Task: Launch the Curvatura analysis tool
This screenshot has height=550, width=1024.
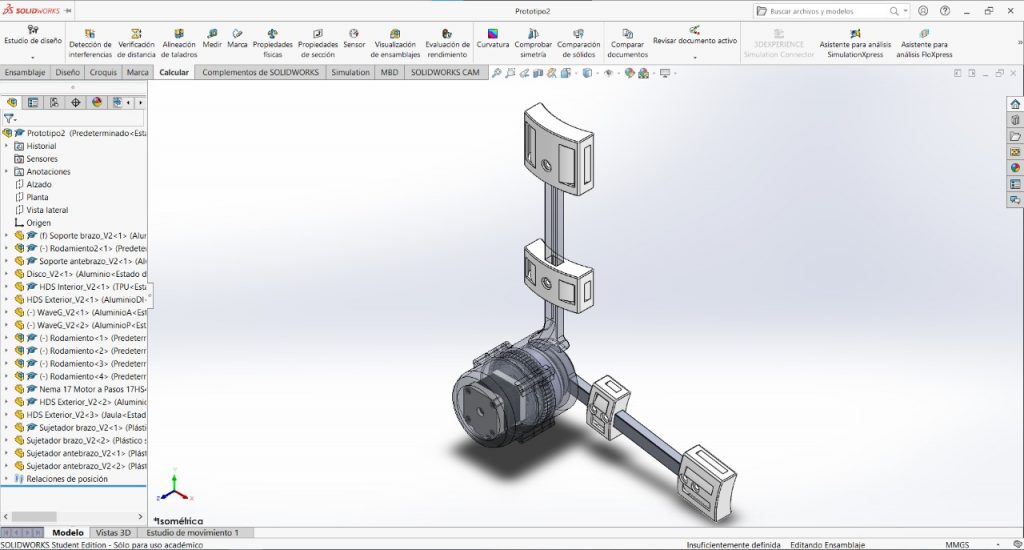Action: point(492,38)
